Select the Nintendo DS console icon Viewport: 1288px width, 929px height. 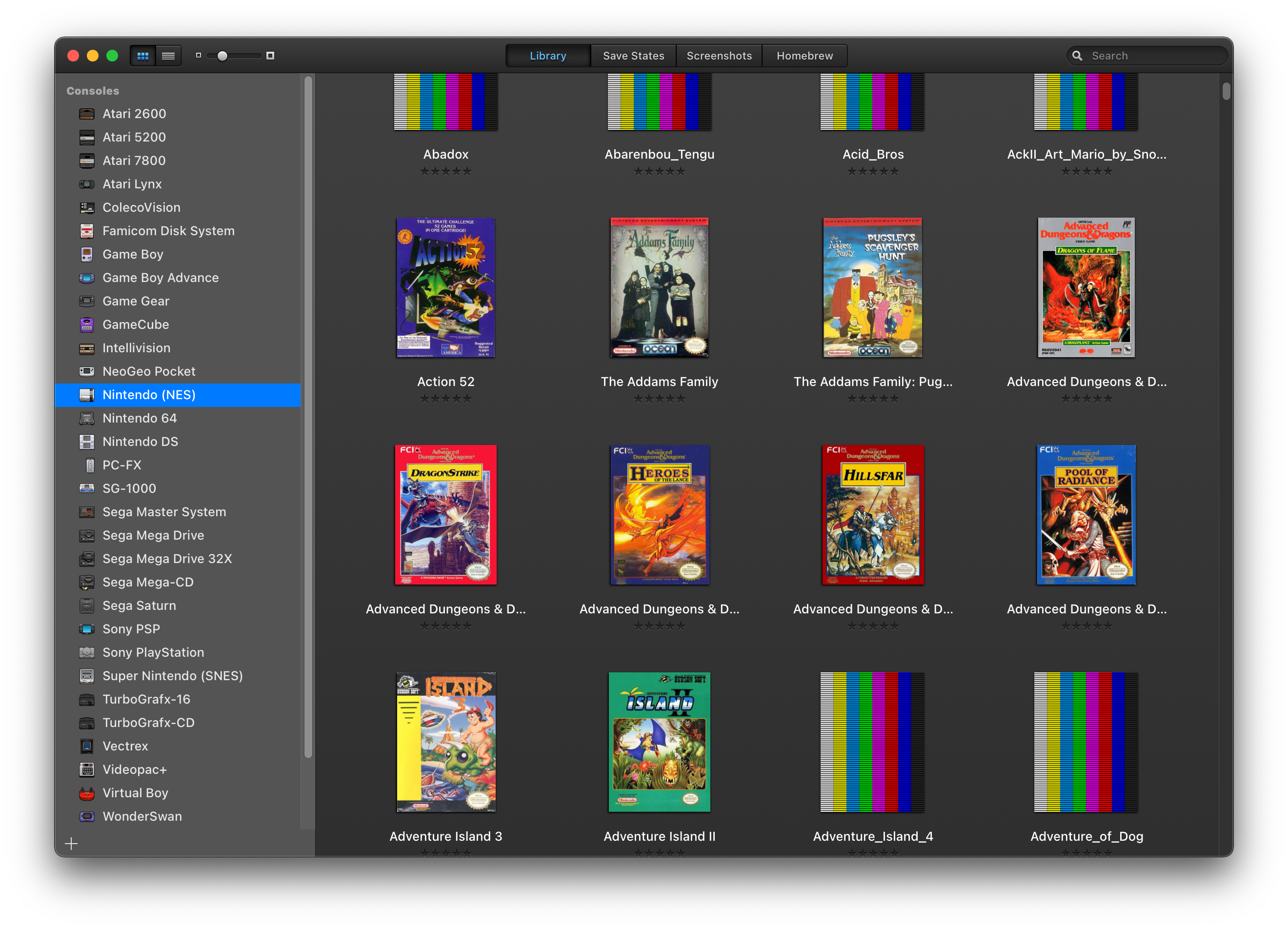(87, 442)
